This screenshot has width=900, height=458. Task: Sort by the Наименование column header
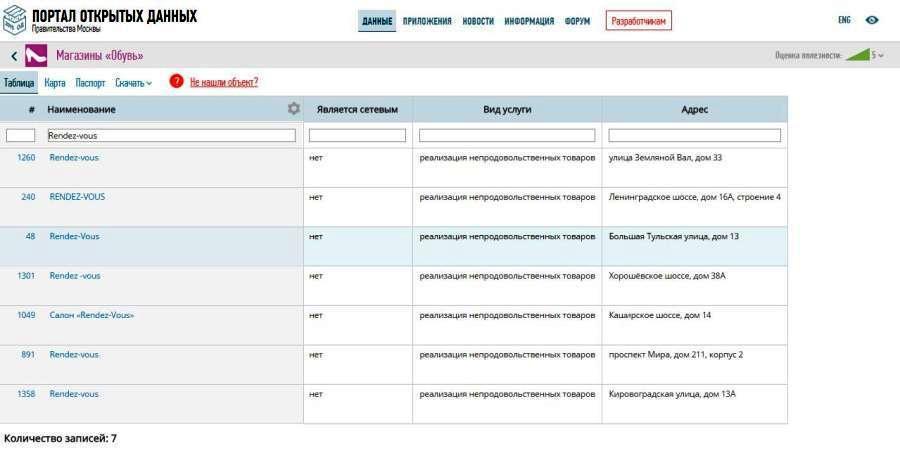(82, 109)
